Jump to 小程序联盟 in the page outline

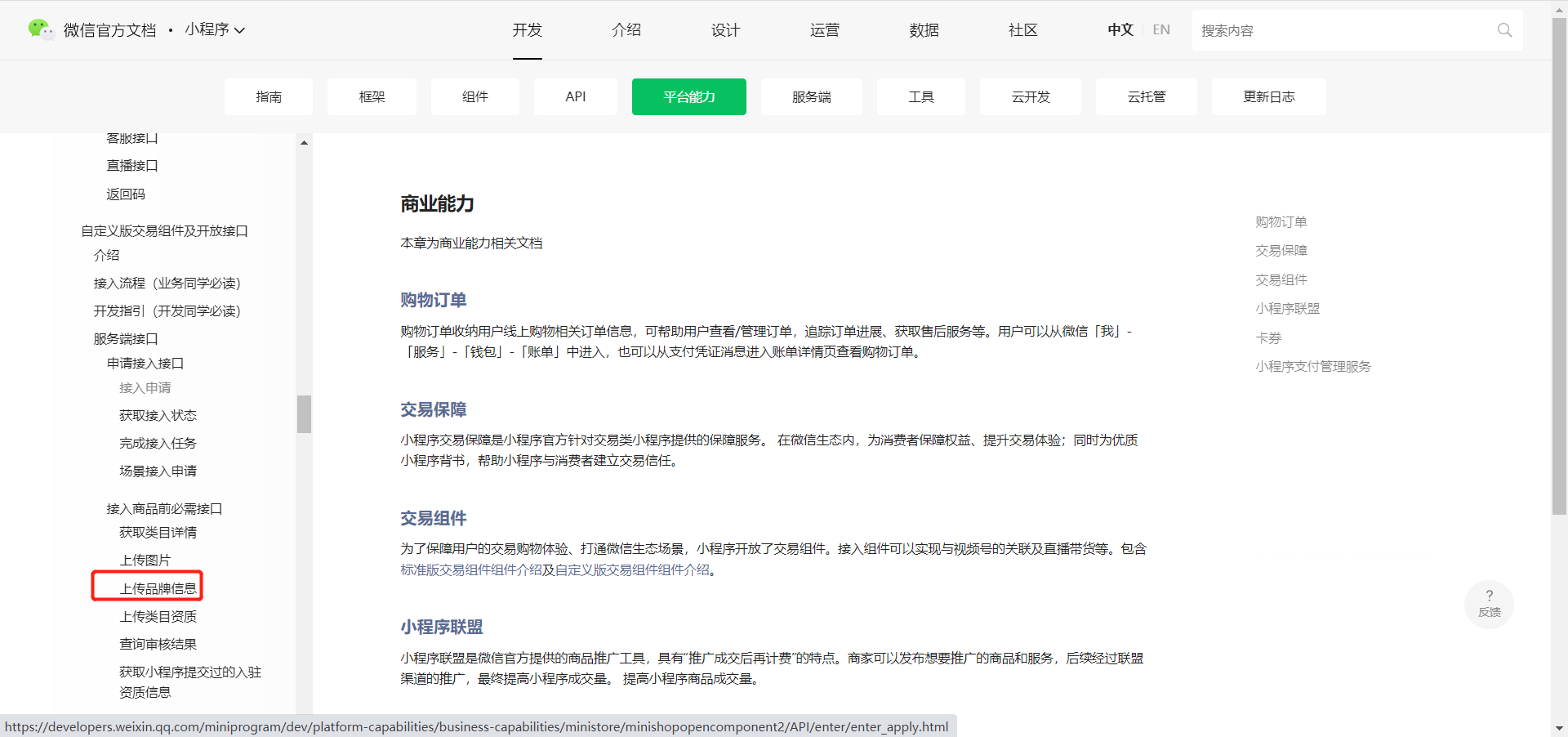click(x=1288, y=308)
